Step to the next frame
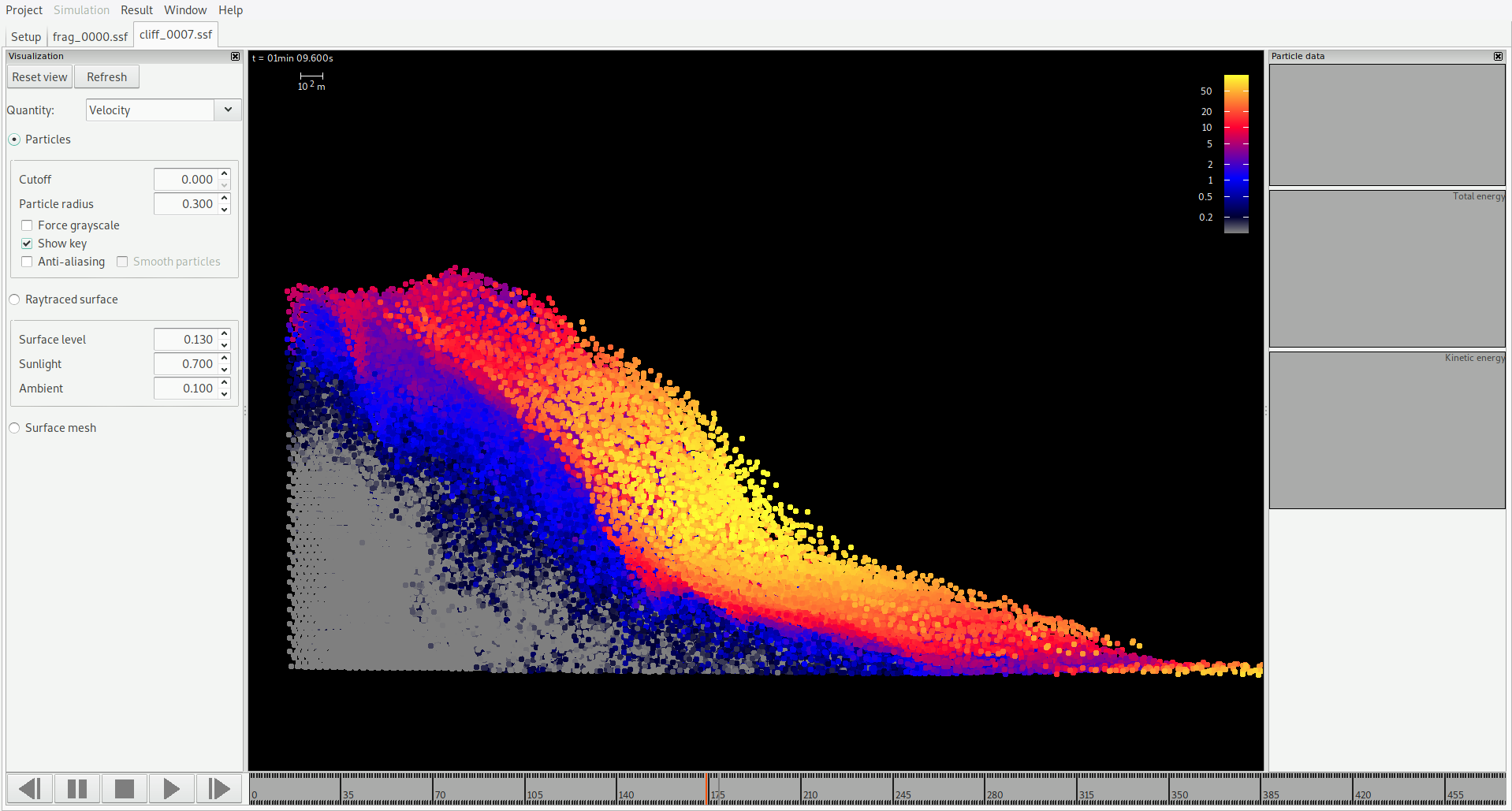This screenshot has height=811, width=1512. [x=218, y=788]
